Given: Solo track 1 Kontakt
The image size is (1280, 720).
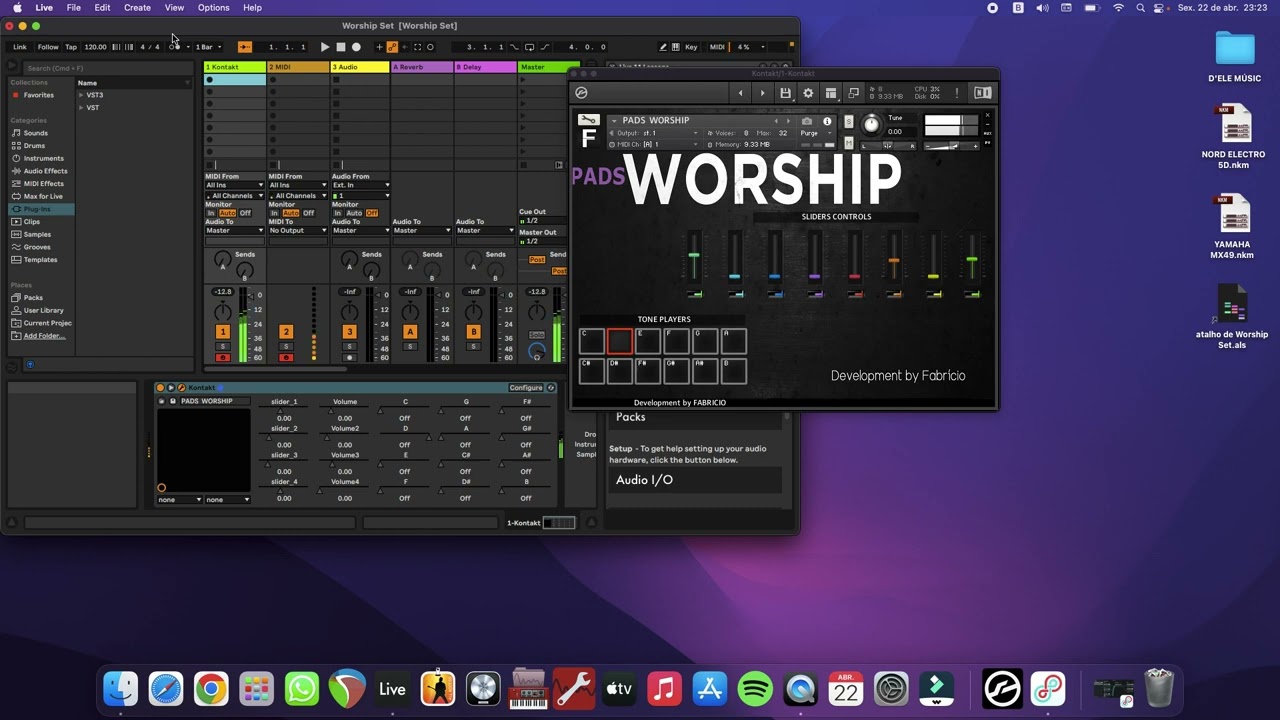Looking at the screenshot, I should (x=222, y=347).
